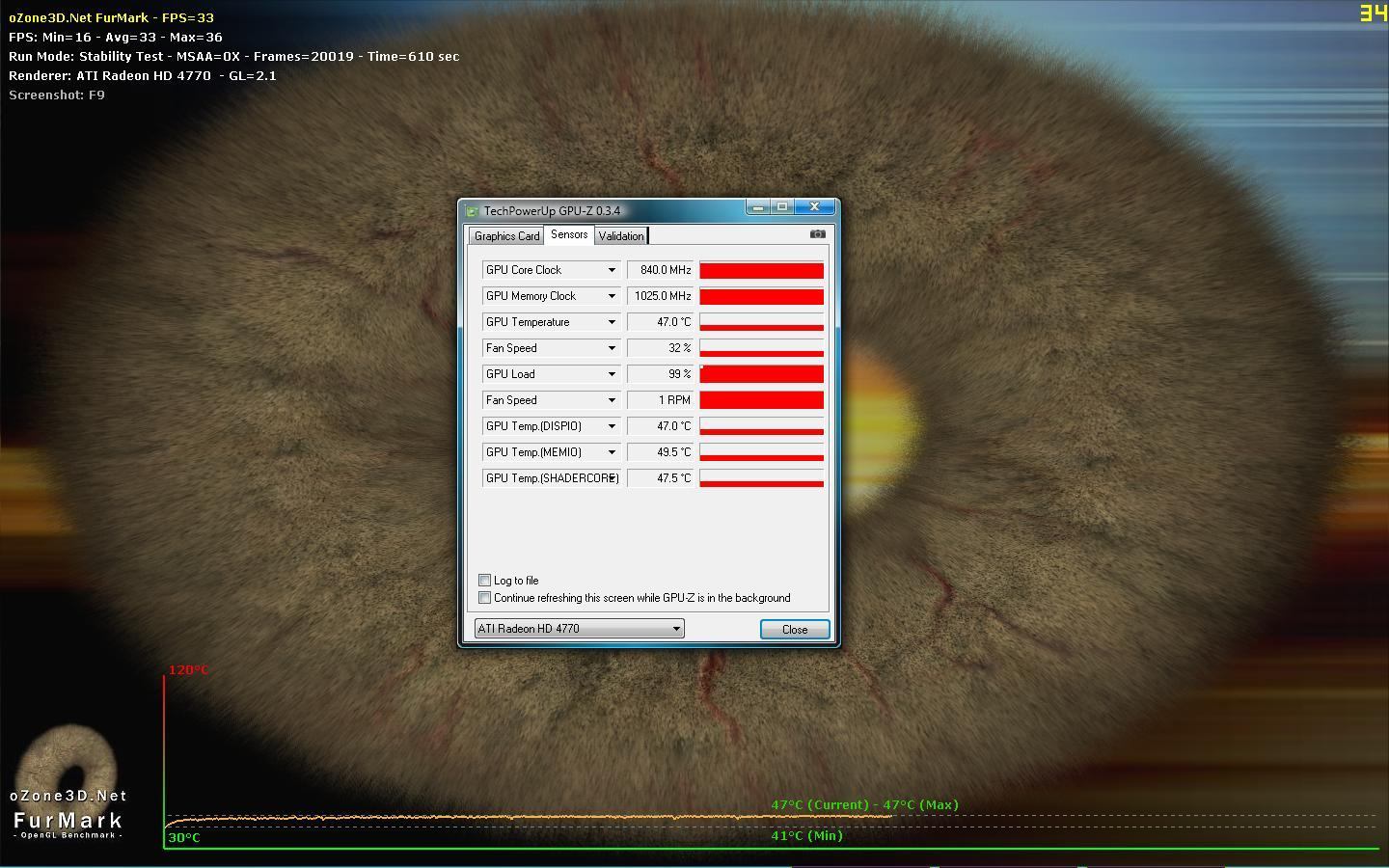Click the Renderer ATI Radeon HD 4770 line
Viewport: 1389px width, 868px height.
point(143,75)
